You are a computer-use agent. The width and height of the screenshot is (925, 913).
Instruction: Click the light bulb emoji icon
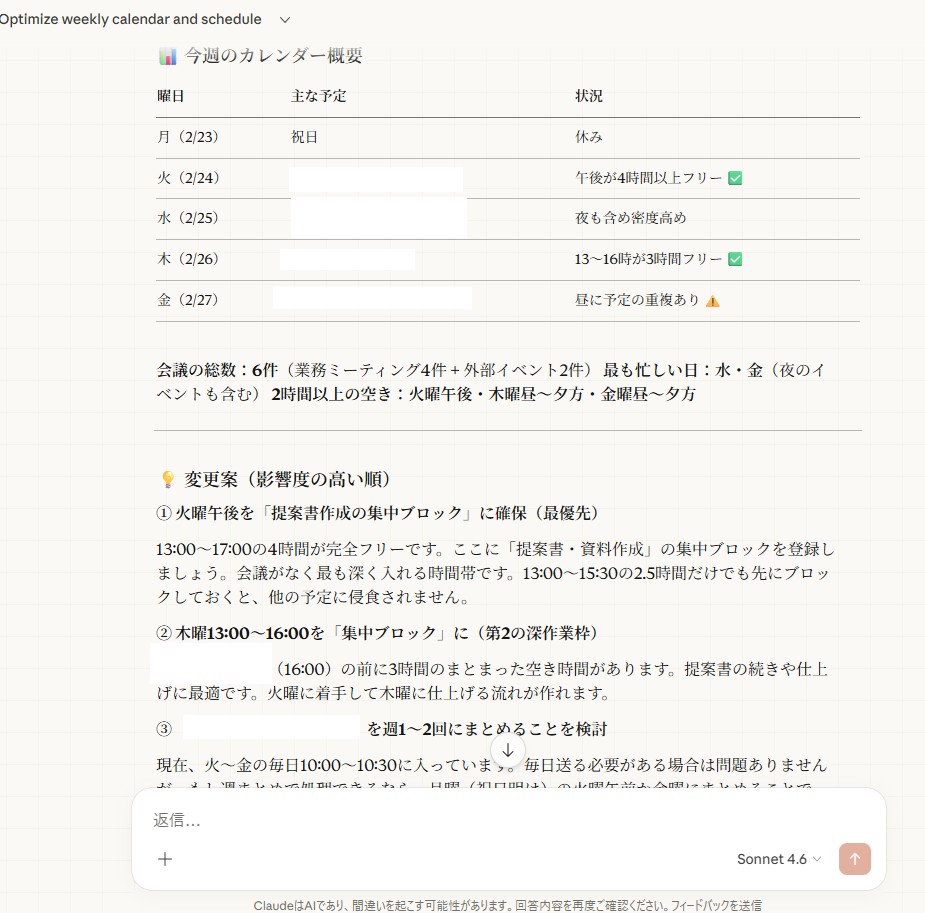168,479
